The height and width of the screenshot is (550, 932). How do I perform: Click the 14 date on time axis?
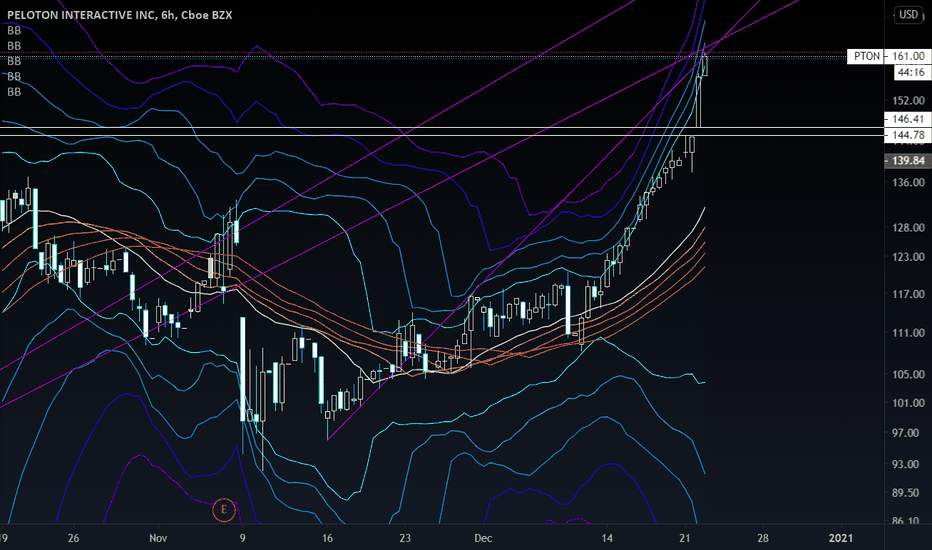[x=607, y=538]
